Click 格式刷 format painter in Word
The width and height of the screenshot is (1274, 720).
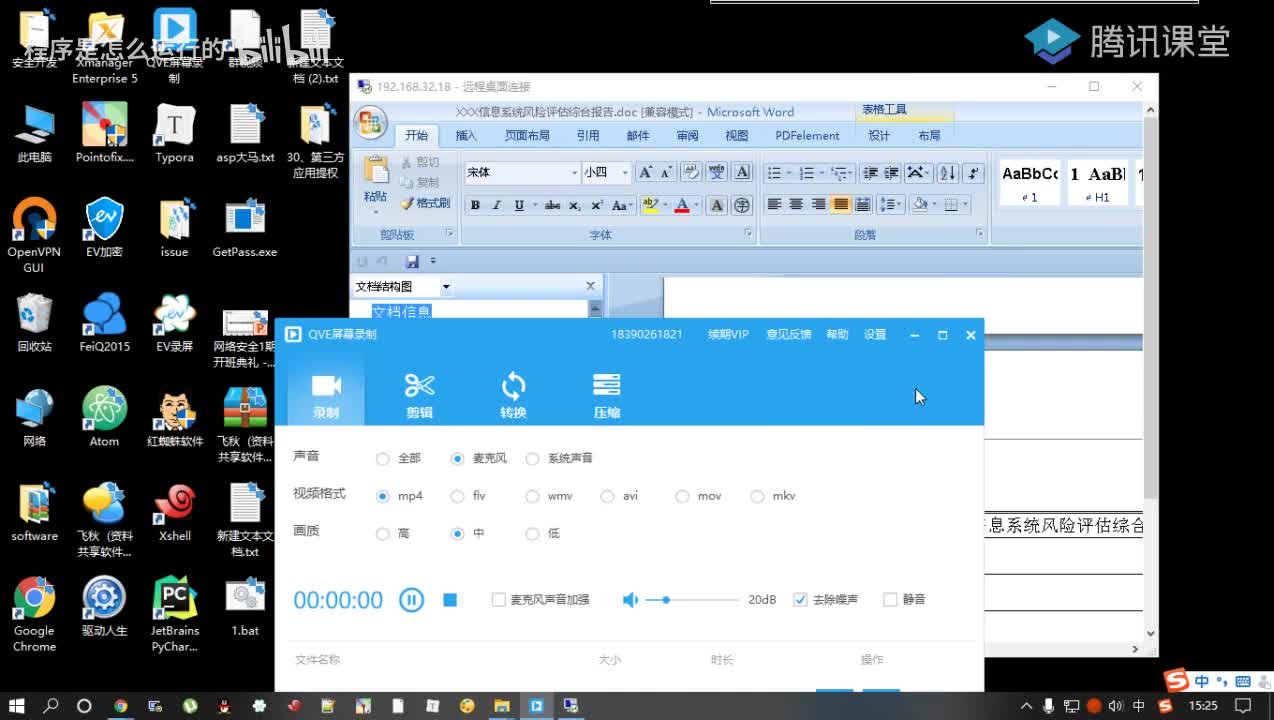pos(425,203)
